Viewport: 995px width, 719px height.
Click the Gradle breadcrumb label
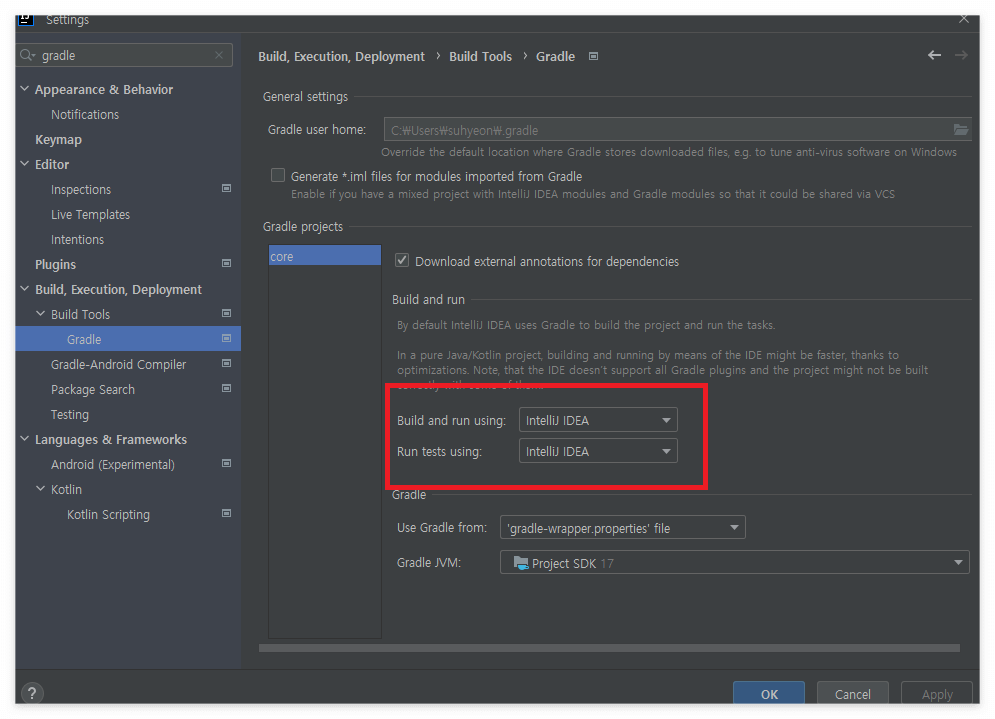point(555,56)
